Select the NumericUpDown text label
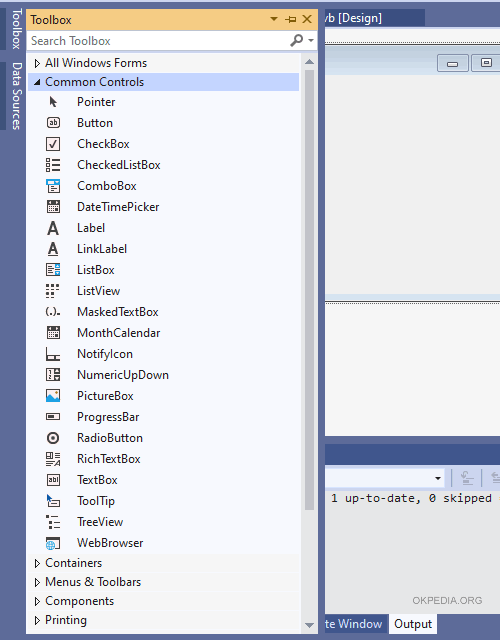Image resolution: width=500 pixels, height=640 pixels. [x=123, y=375]
